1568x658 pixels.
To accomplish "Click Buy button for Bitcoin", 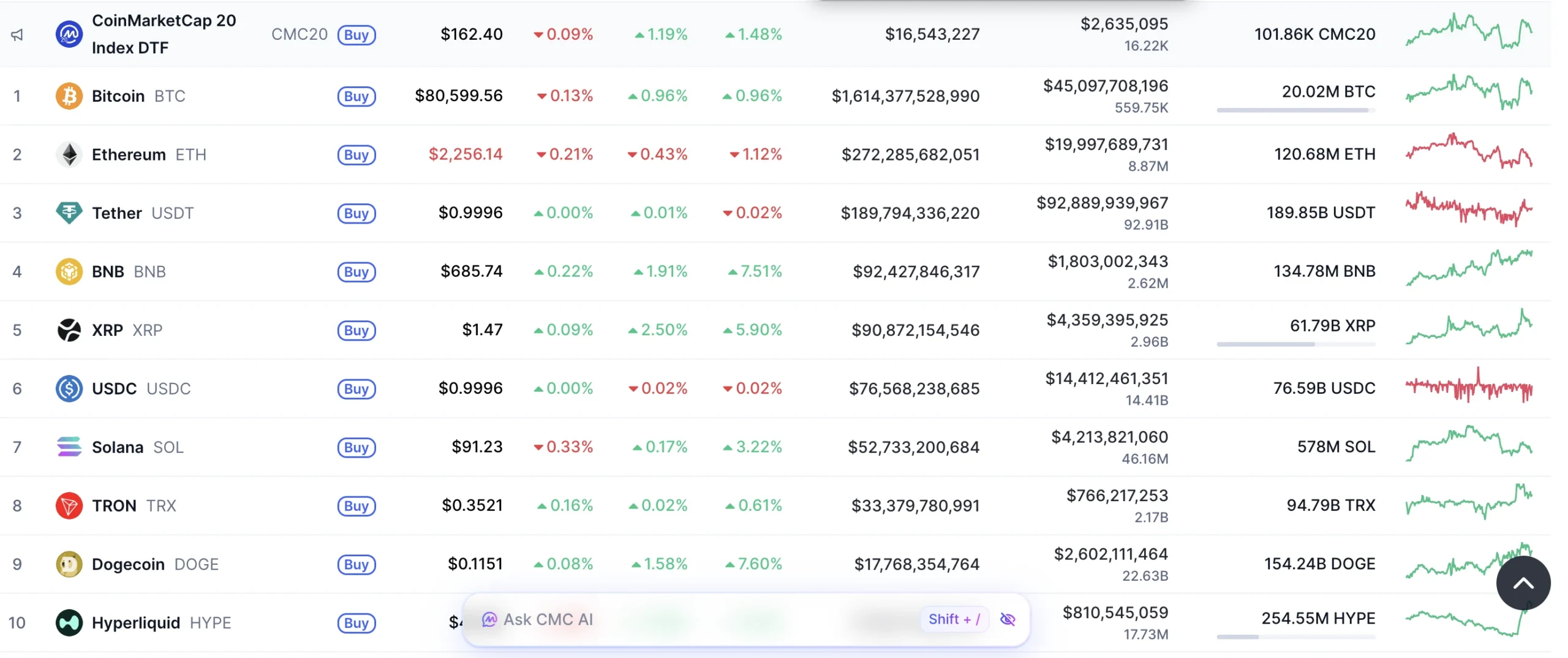I will [x=356, y=96].
